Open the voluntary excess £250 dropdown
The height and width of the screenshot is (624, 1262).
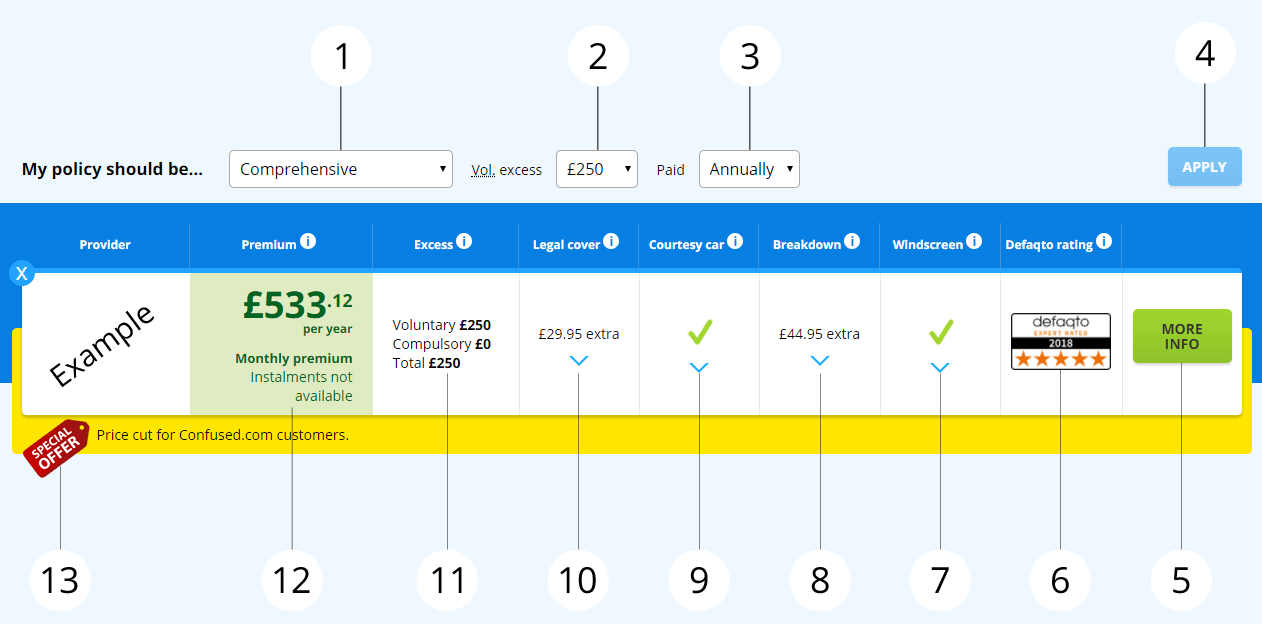tap(597, 169)
